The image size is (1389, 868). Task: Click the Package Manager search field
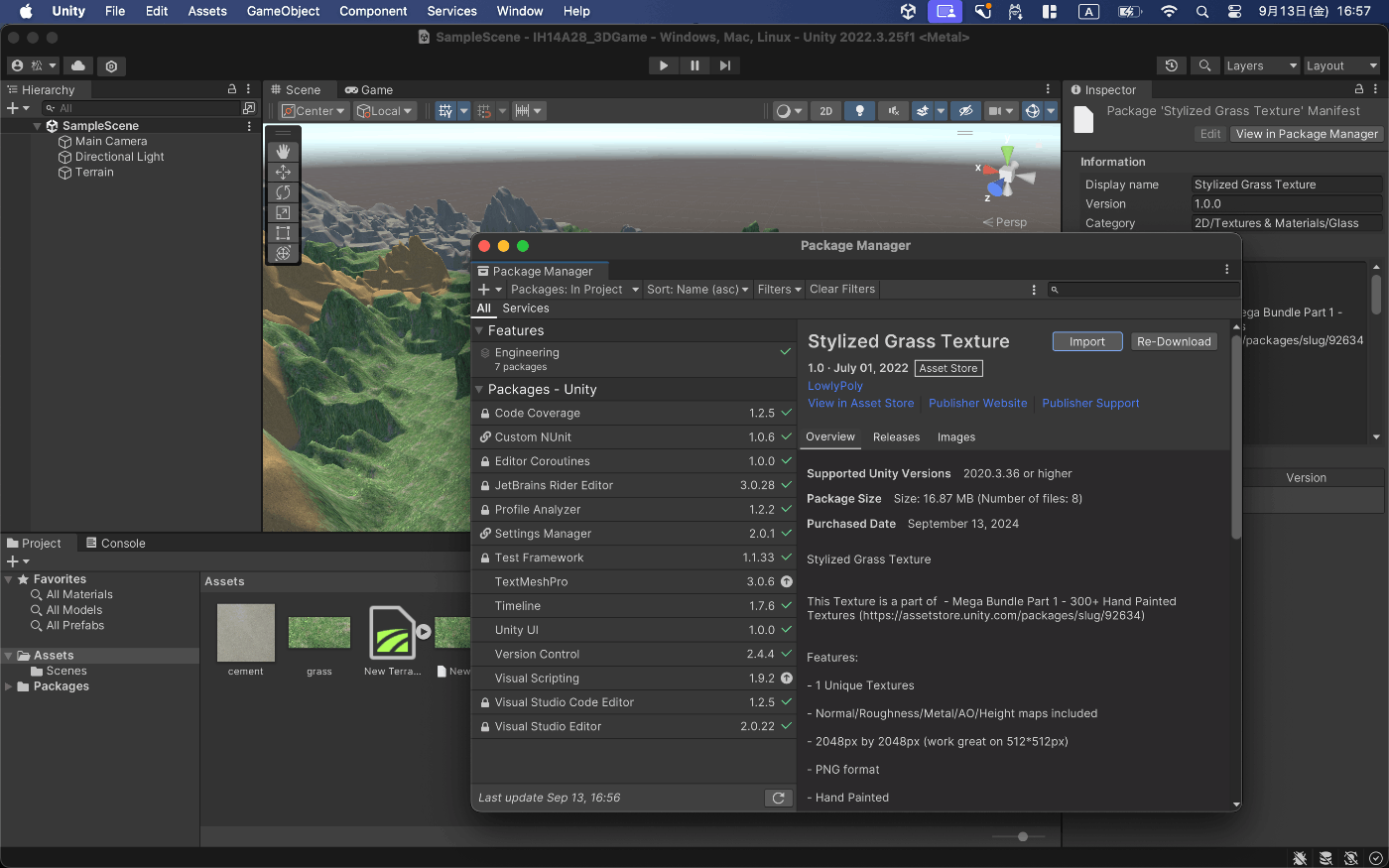pos(1144,290)
